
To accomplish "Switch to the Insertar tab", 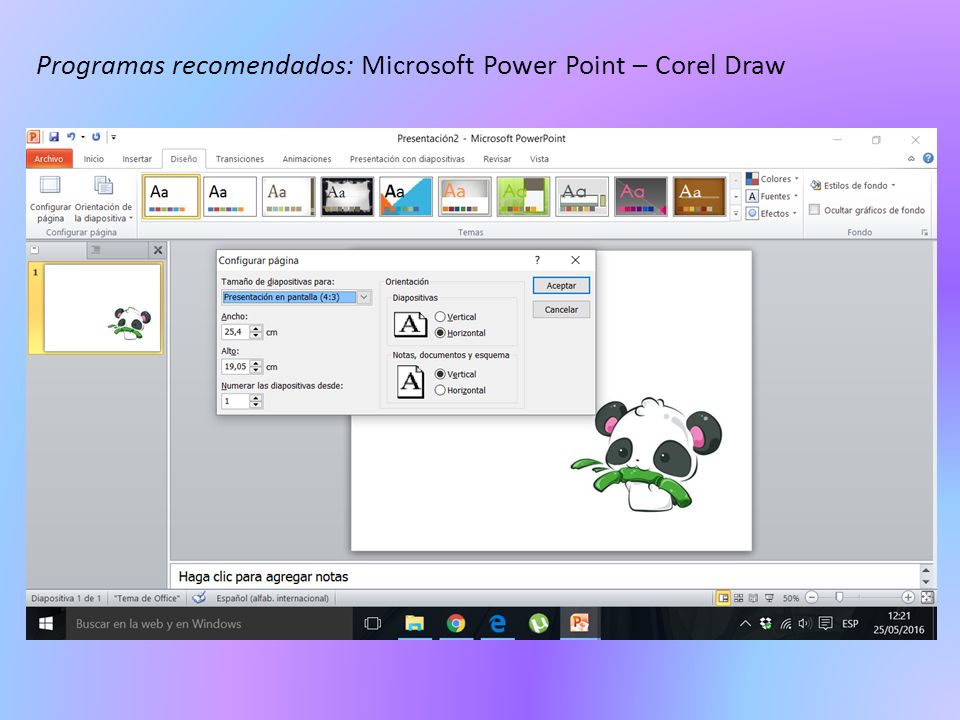I will point(137,159).
